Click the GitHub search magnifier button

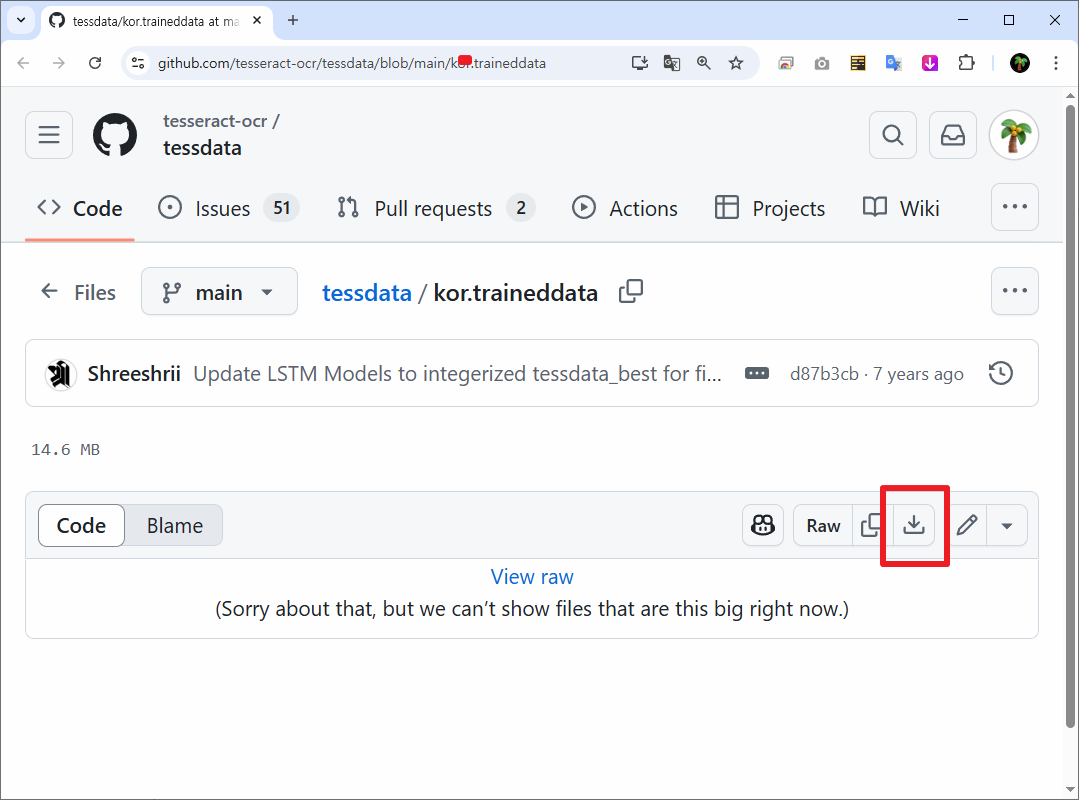point(893,135)
